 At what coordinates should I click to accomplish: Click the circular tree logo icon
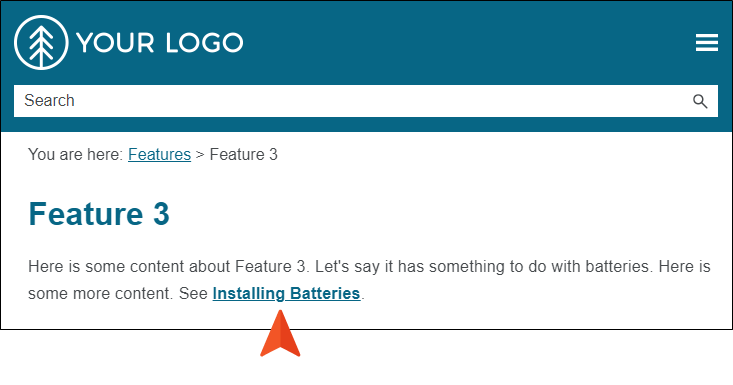pos(41,43)
